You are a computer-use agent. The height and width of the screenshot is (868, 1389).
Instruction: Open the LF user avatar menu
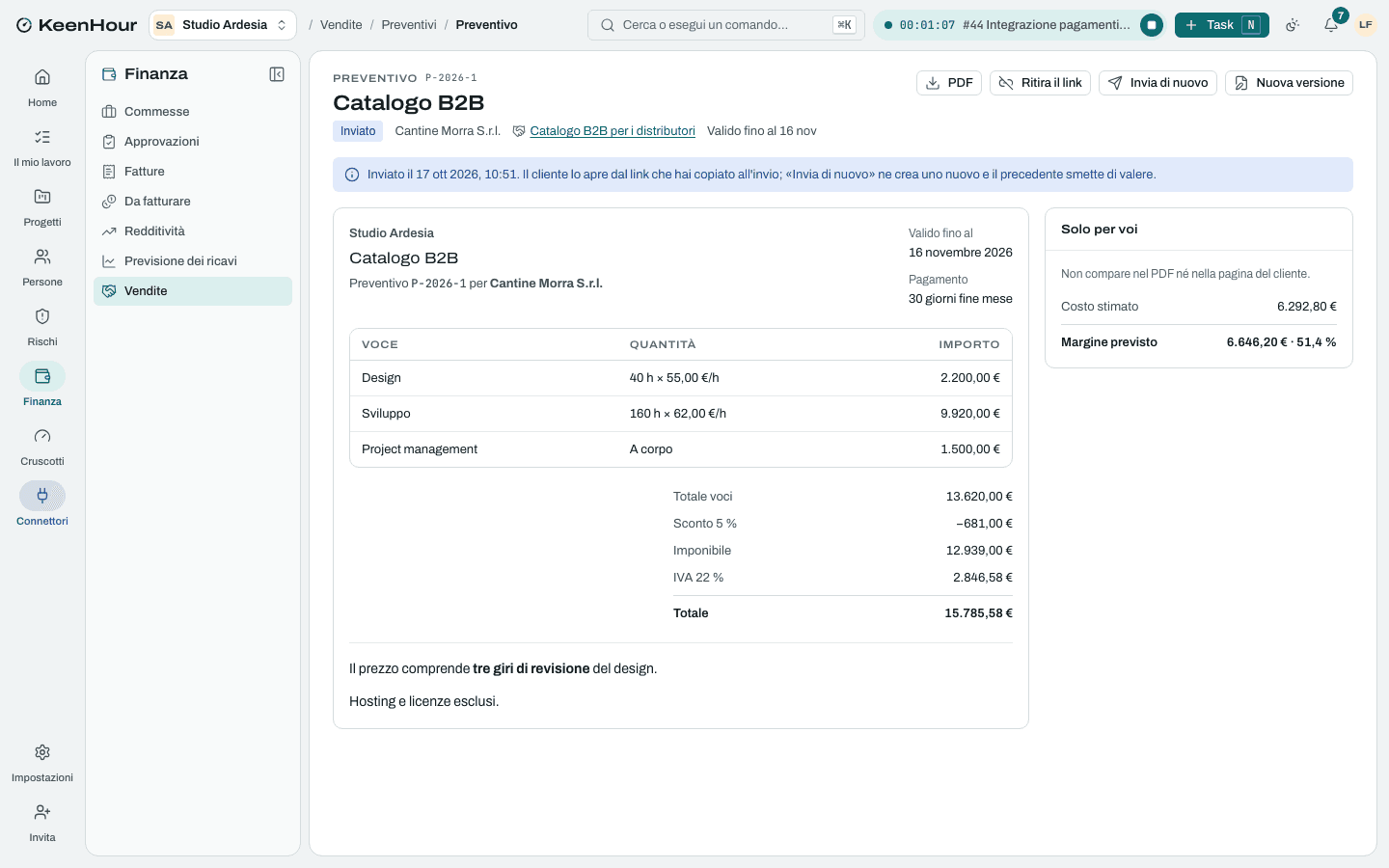tap(1365, 25)
